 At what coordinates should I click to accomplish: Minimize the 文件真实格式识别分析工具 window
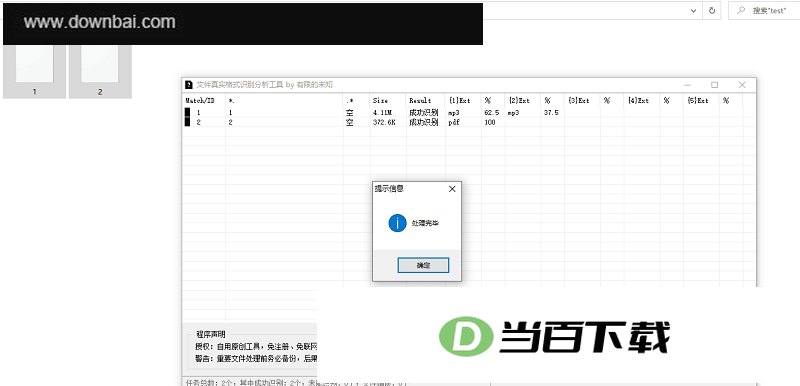click(687, 85)
